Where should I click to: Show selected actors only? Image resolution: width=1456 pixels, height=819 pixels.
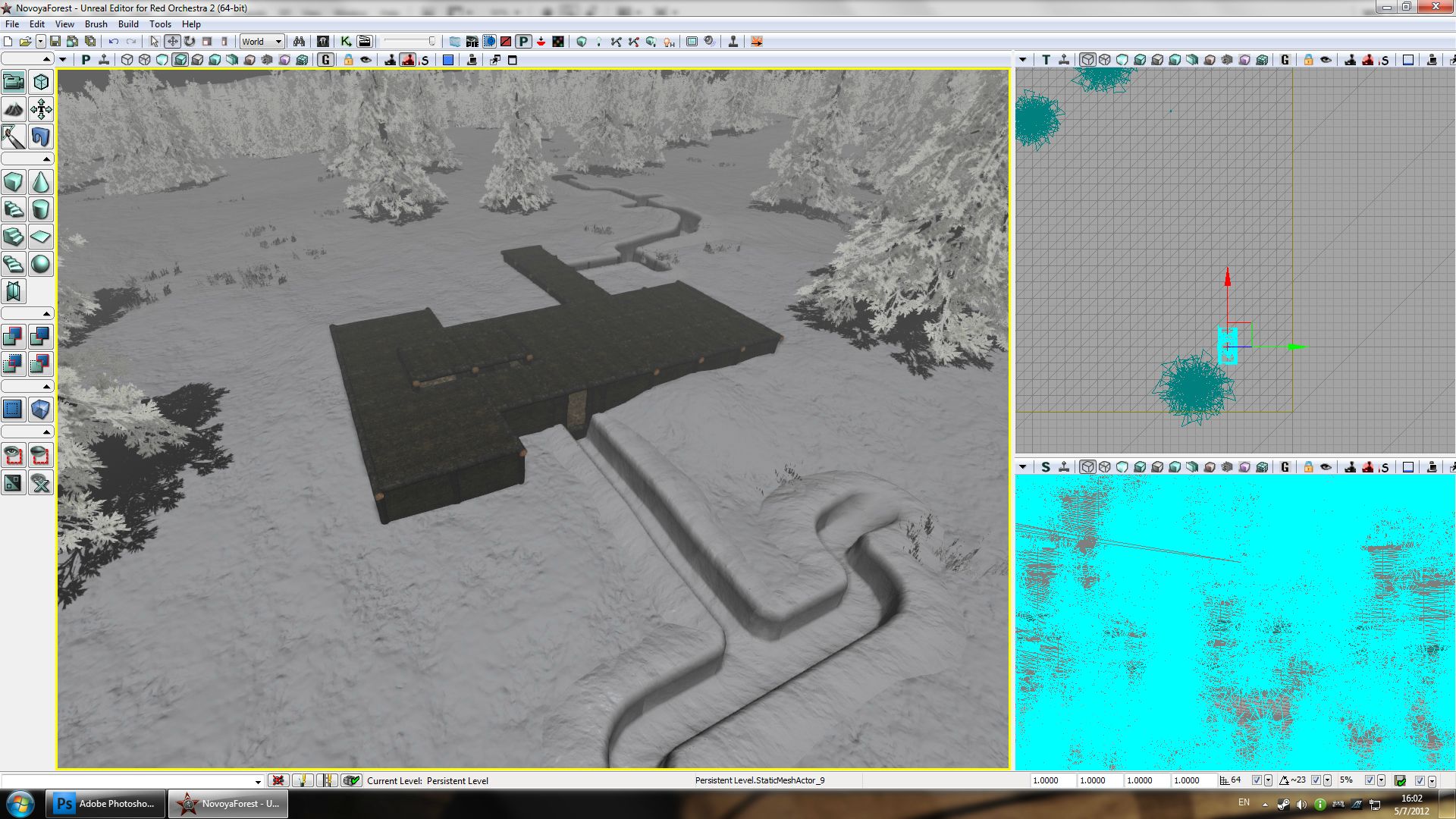click(x=14, y=455)
